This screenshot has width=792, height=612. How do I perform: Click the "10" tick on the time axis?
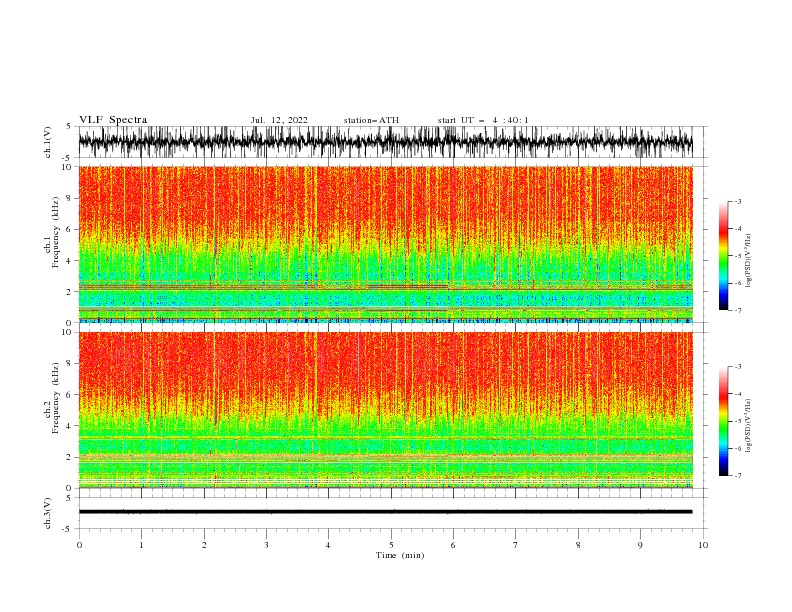click(703, 545)
